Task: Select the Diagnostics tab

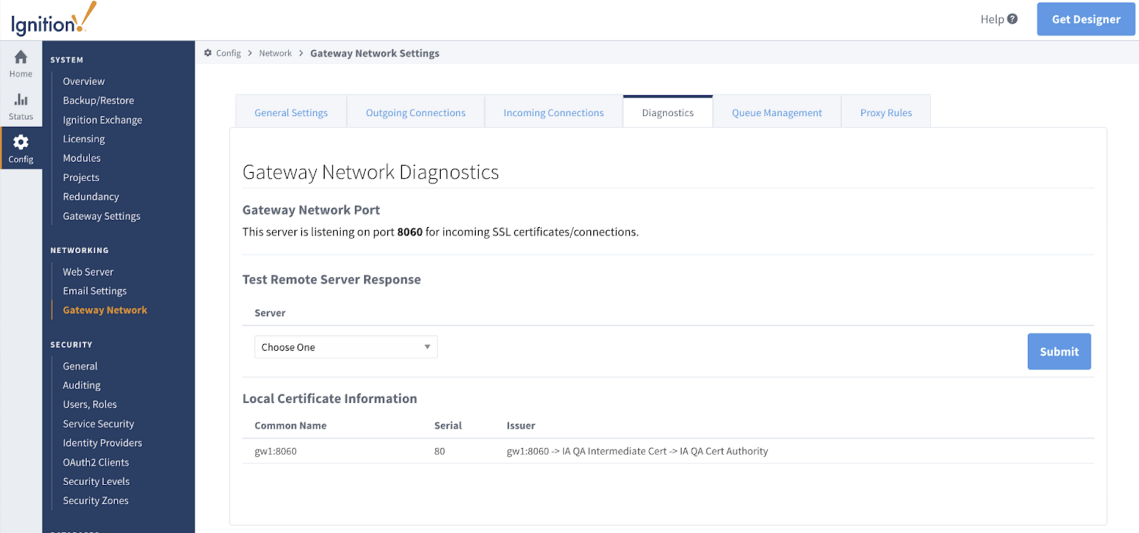Action: [668, 113]
